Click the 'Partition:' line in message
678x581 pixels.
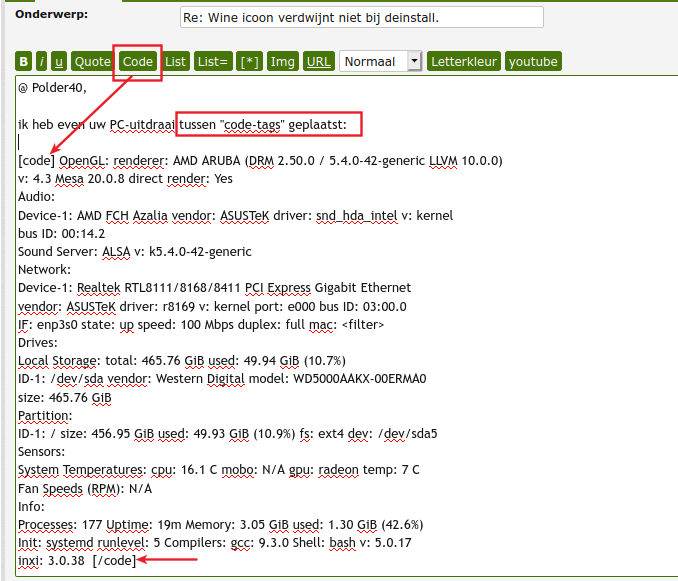[x=45, y=415]
